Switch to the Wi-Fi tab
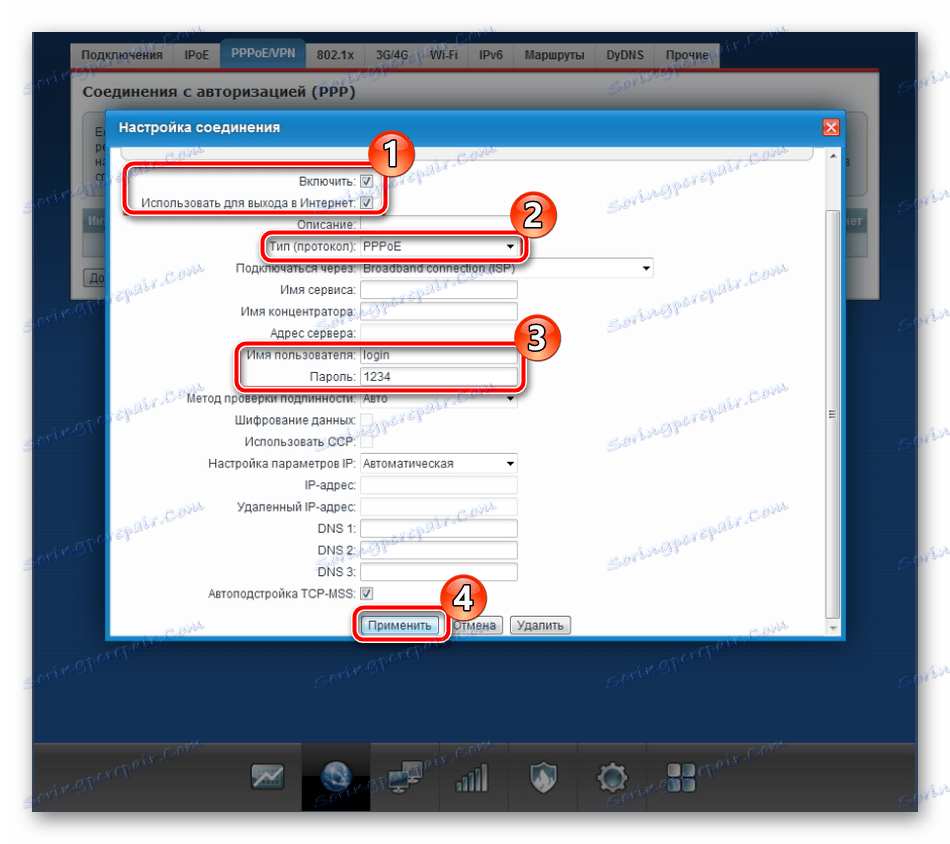The height and width of the screenshot is (844, 950). [x=443, y=55]
